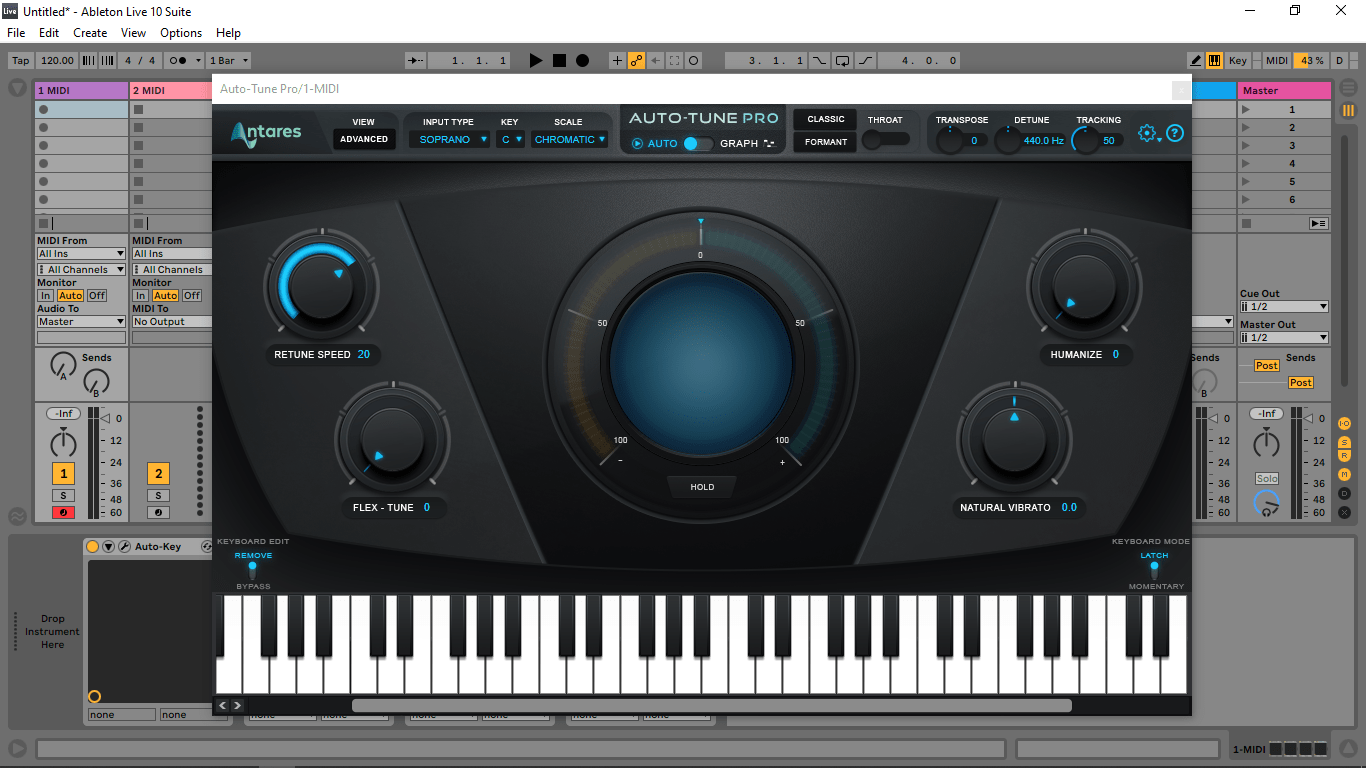Toggle Mixer section M show button
The image size is (1366, 768).
click(1345, 475)
